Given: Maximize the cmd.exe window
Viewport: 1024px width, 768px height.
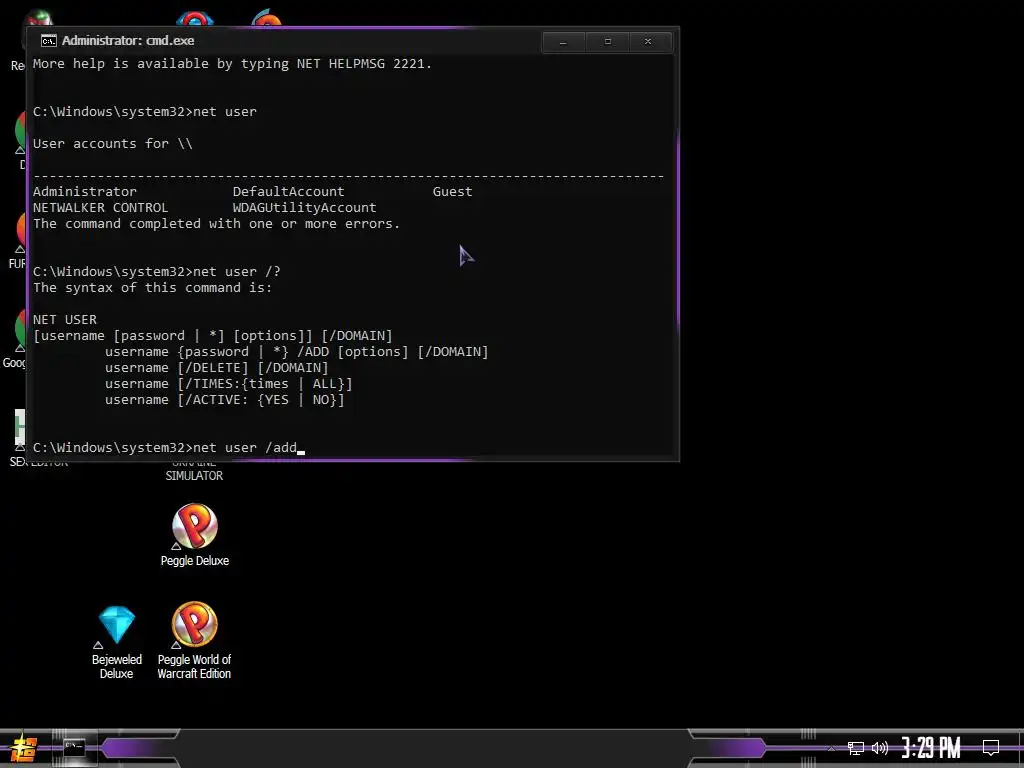Looking at the screenshot, I should (x=607, y=42).
